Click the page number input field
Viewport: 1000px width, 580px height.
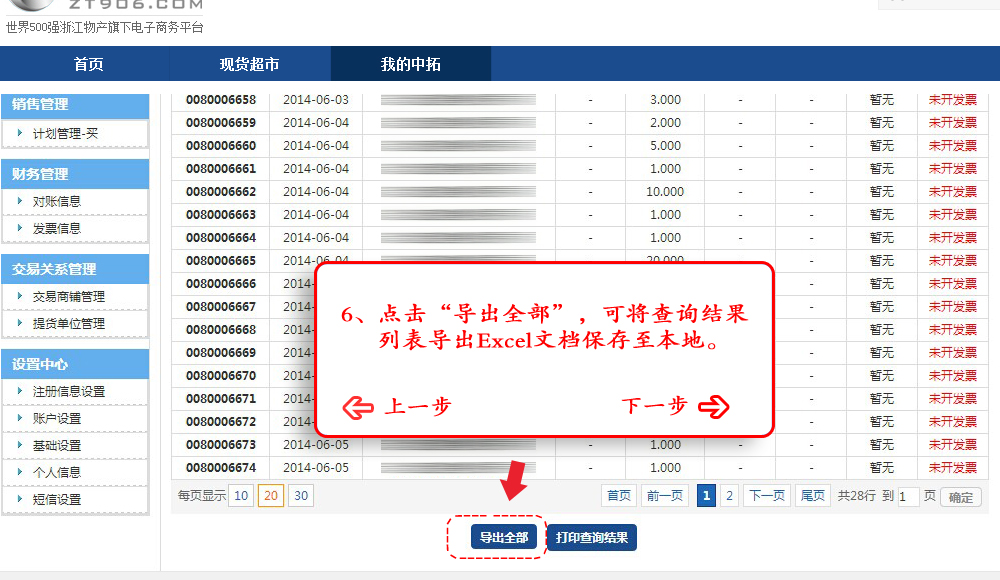click(x=908, y=497)
